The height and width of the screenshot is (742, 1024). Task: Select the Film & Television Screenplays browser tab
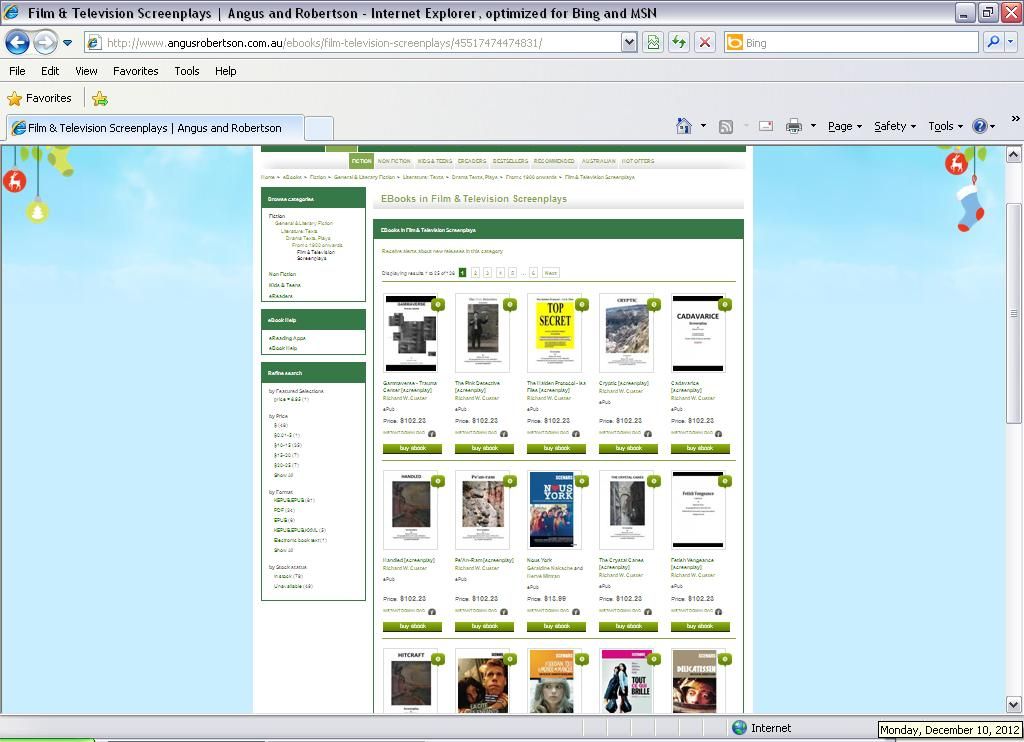pos(155,128)
